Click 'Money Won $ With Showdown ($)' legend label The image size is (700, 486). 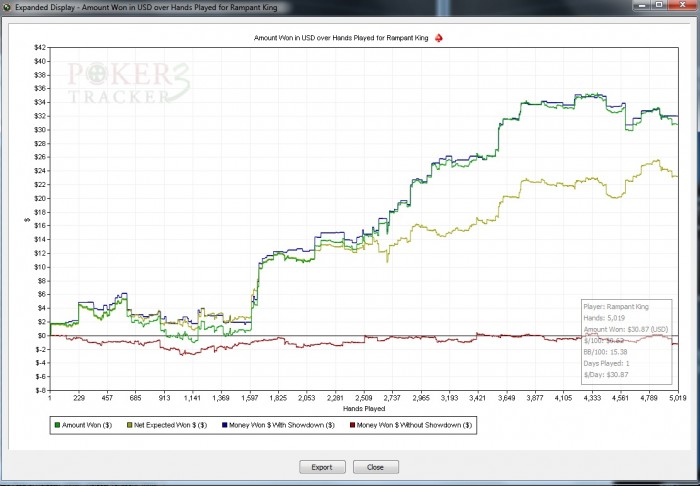(x=282, y=425)
